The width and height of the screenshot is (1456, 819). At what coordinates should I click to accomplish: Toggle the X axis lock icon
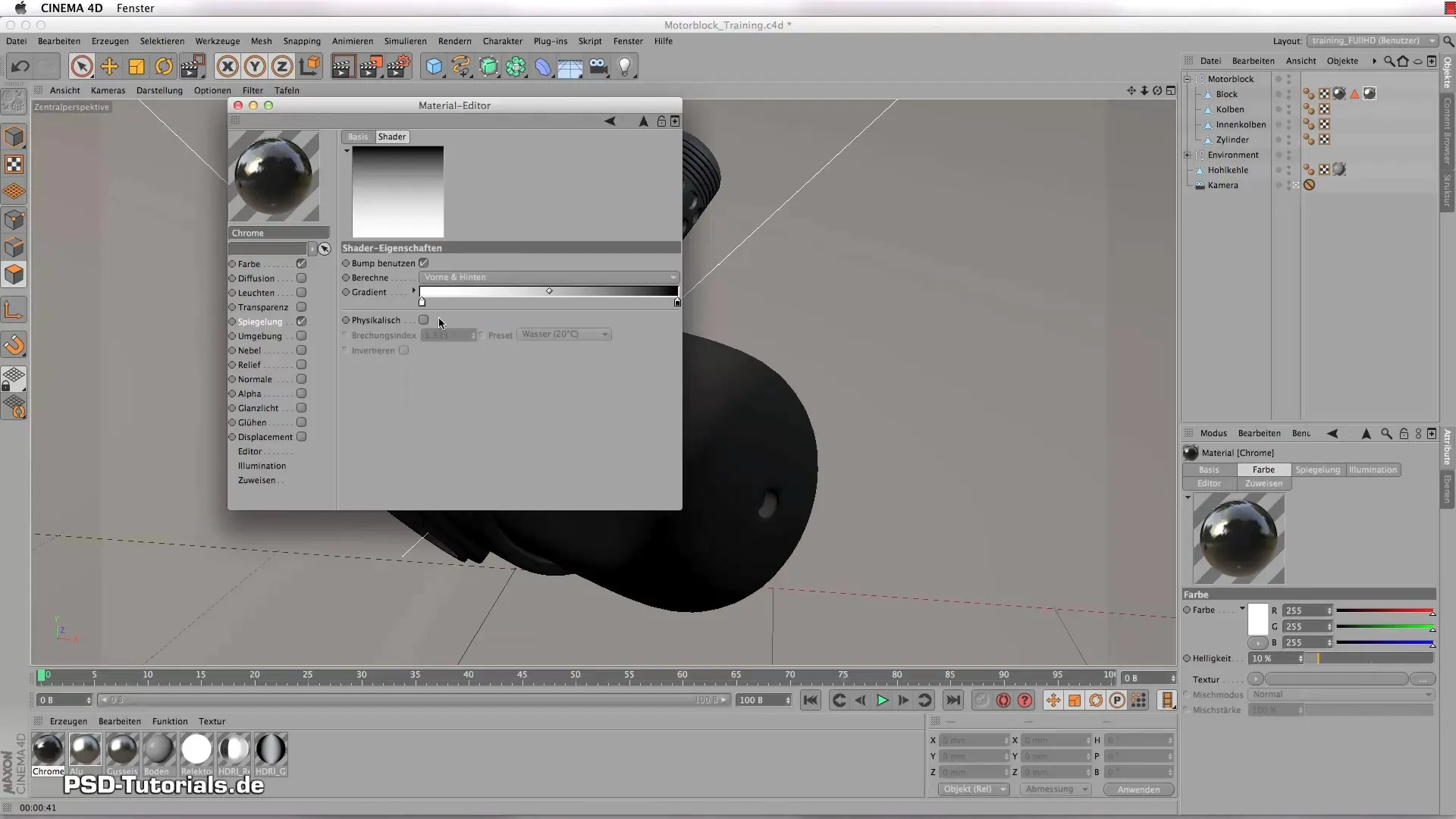[227, 67]
